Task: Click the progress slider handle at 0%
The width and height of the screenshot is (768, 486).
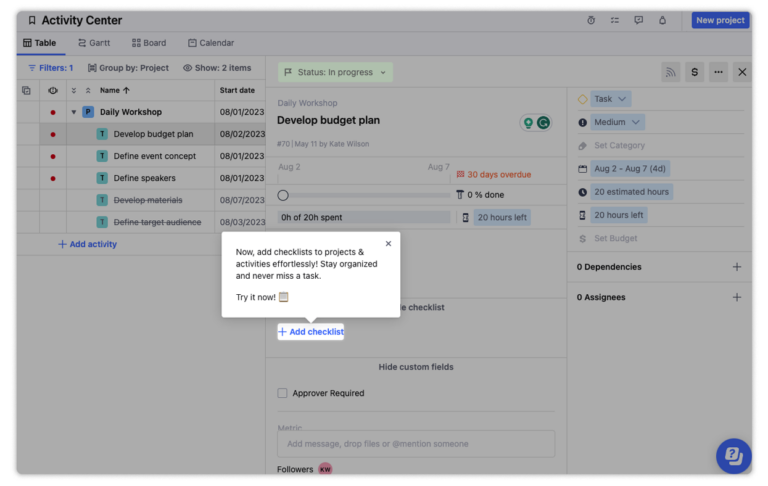Action: (283, 195)
